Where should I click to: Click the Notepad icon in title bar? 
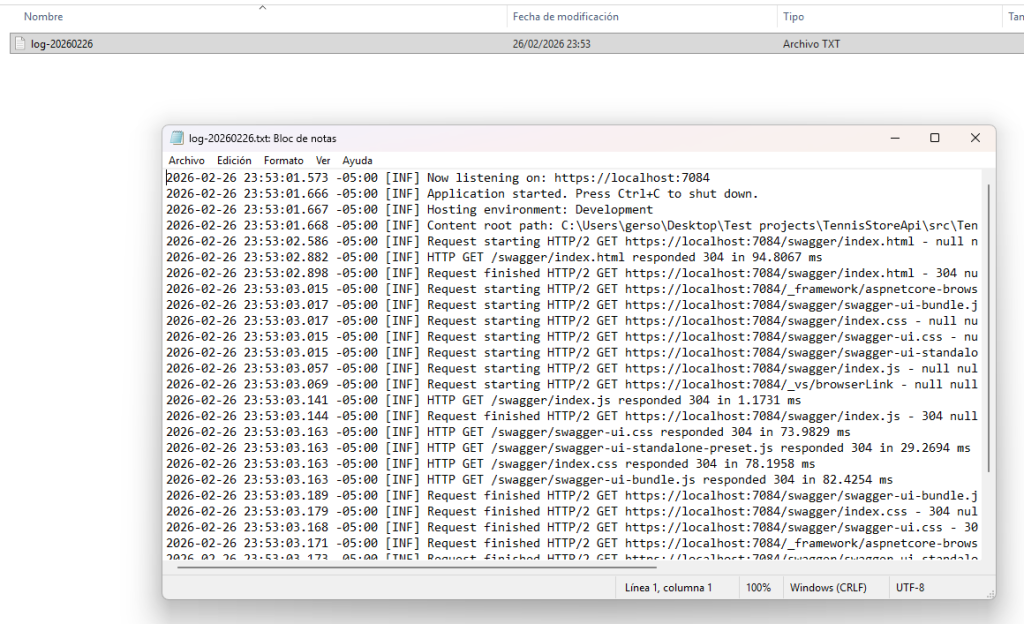pos(176,138)
